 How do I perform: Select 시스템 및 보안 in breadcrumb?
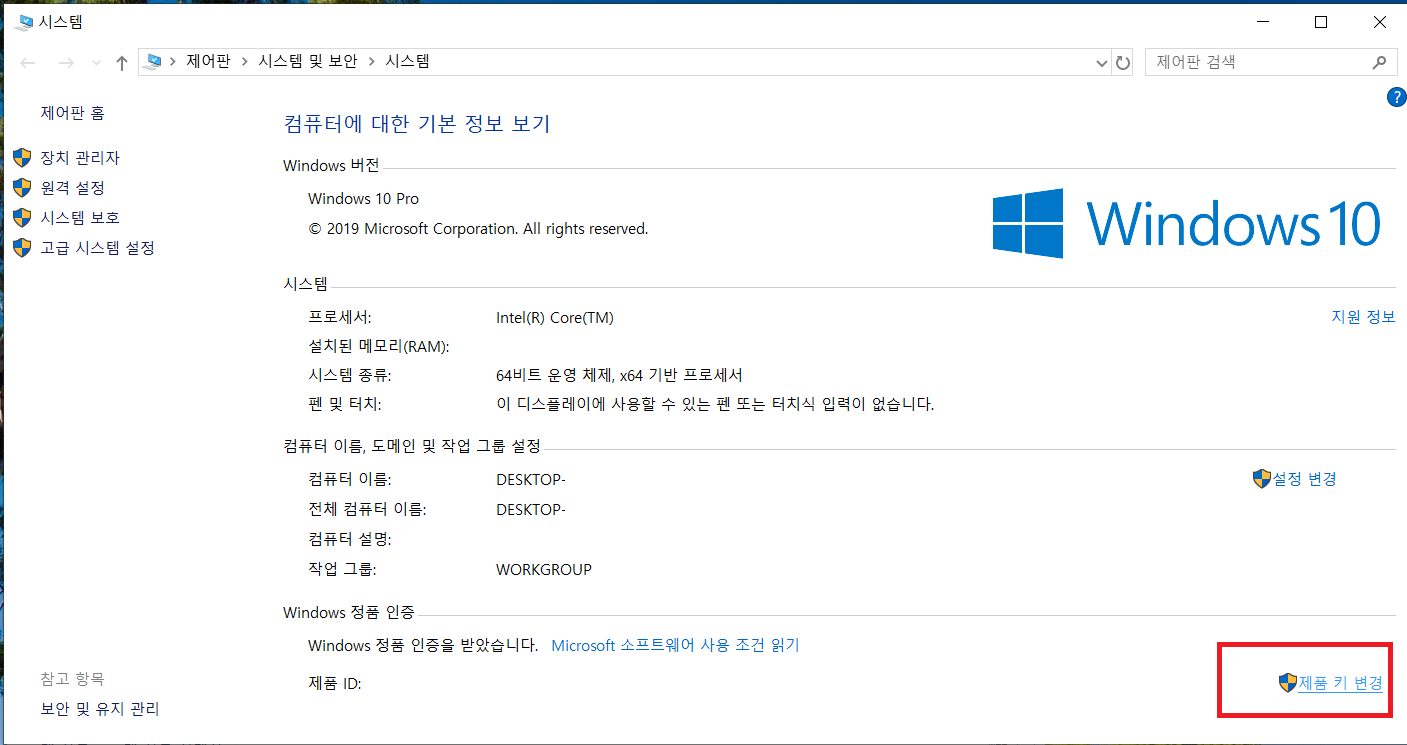(x=308, y=62)
